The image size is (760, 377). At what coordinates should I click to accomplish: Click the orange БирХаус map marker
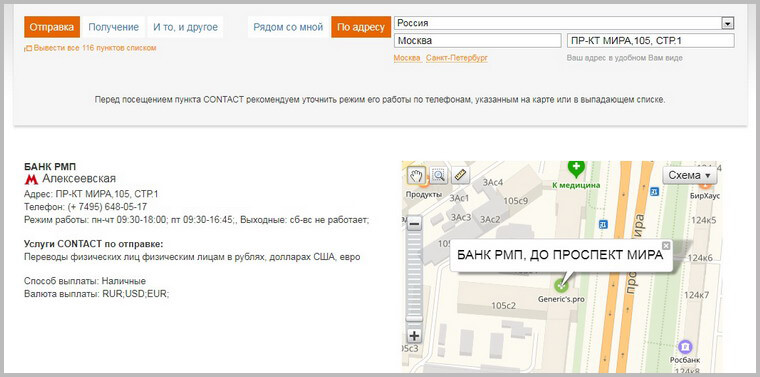pyautogui.click(x=706, y=185)
